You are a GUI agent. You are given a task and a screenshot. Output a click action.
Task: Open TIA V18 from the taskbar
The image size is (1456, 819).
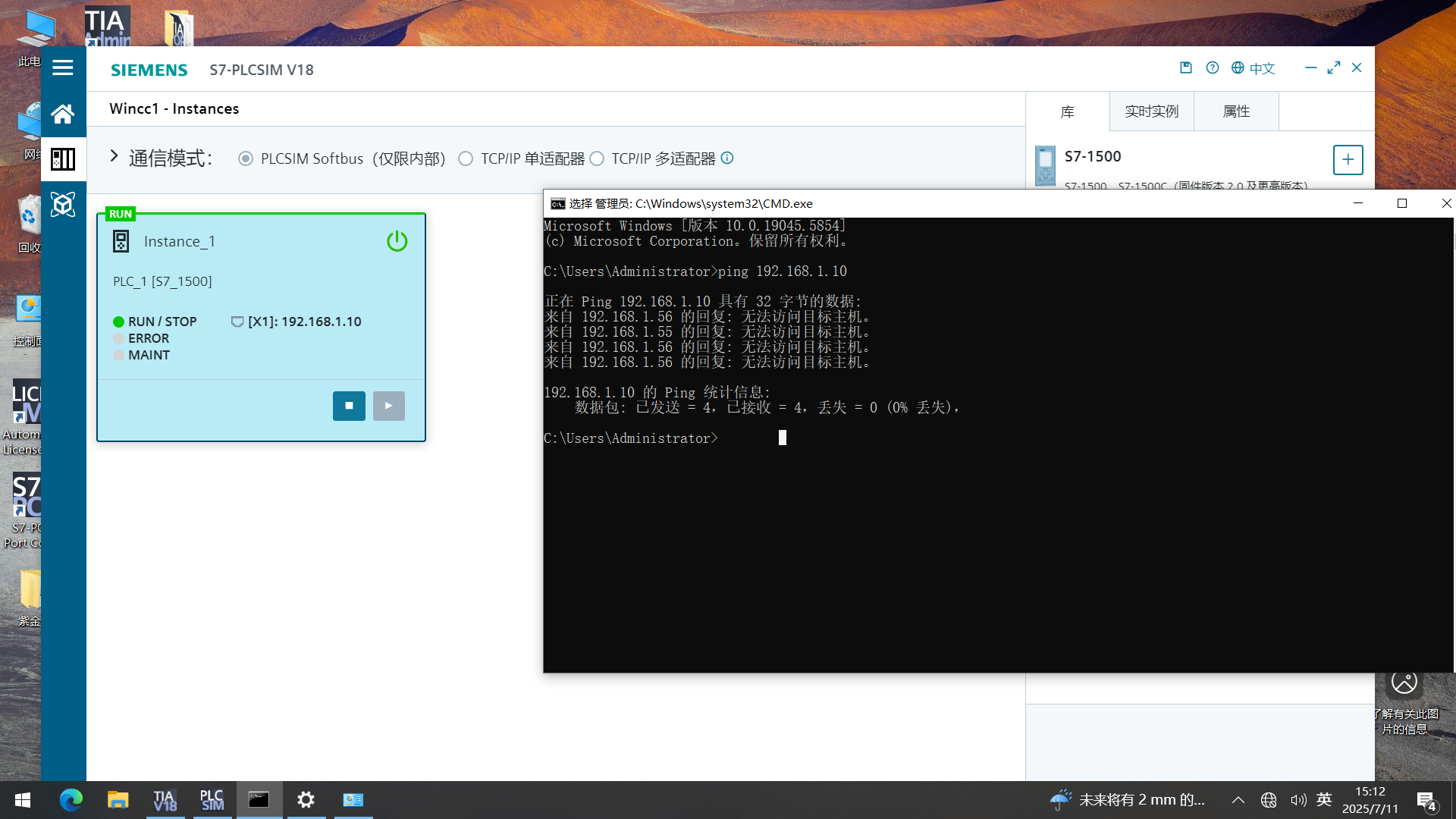(x=165, y=800)
